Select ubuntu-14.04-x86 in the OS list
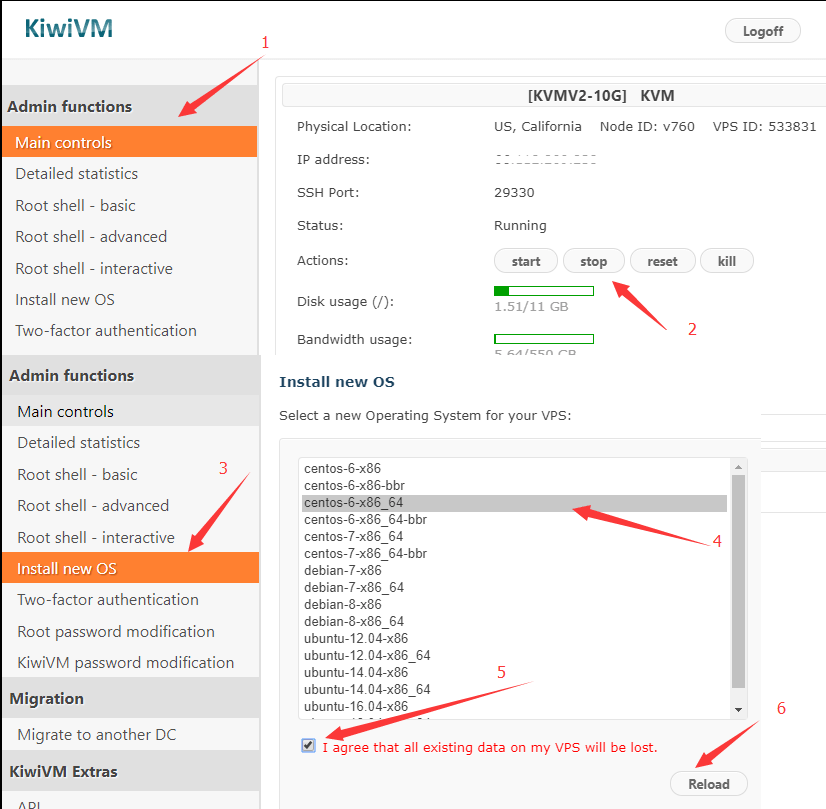The width and height of the screenshot is (826, 809). (x=514, y=673)
